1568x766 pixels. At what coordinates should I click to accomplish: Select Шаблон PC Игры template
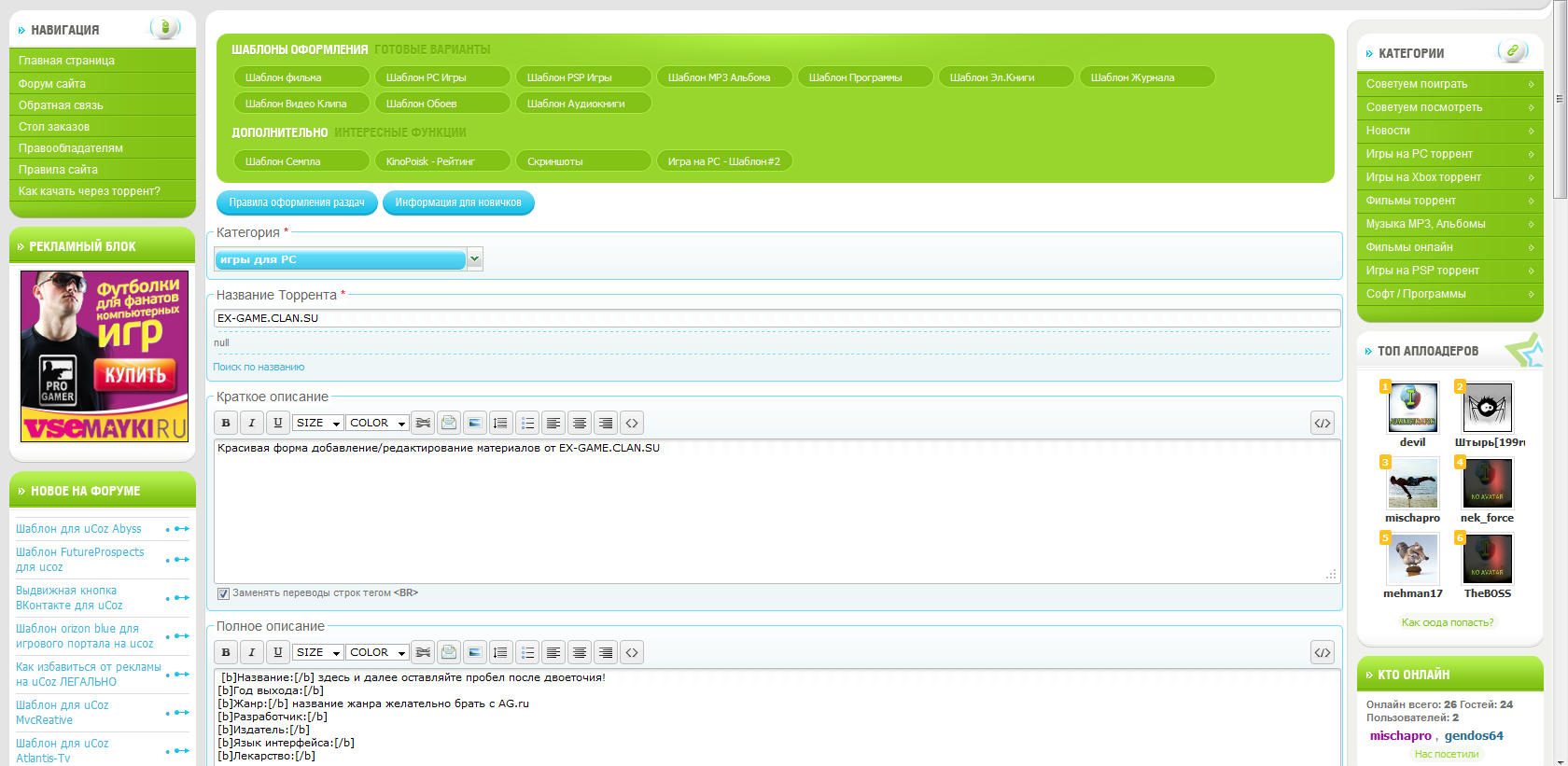442,77
